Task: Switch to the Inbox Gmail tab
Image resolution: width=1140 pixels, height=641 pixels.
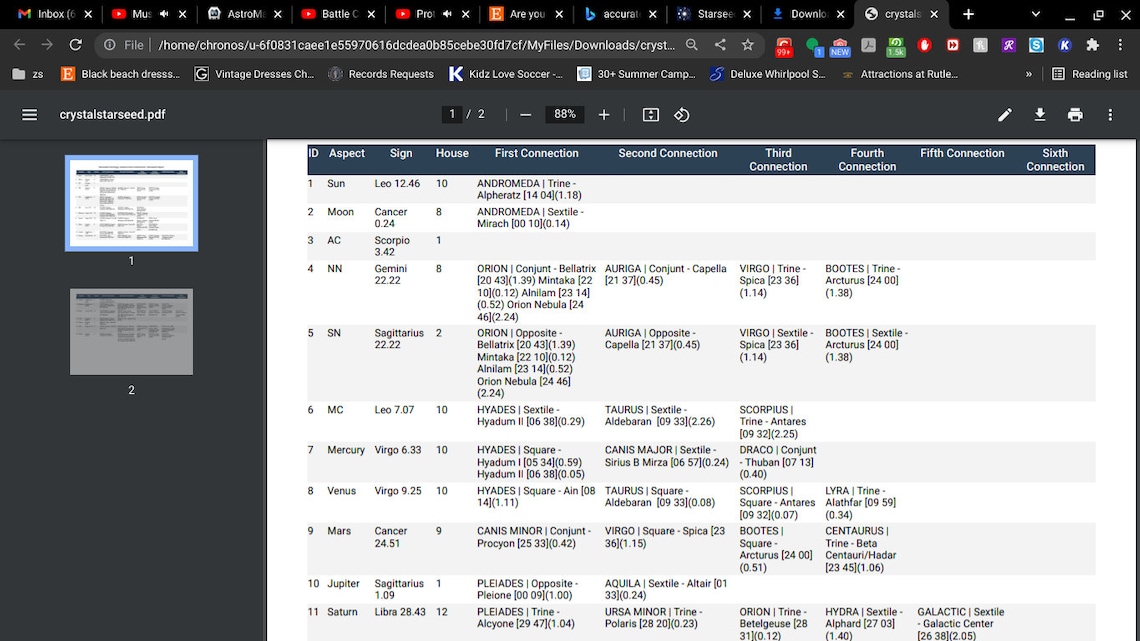Action: coord(48,14)
